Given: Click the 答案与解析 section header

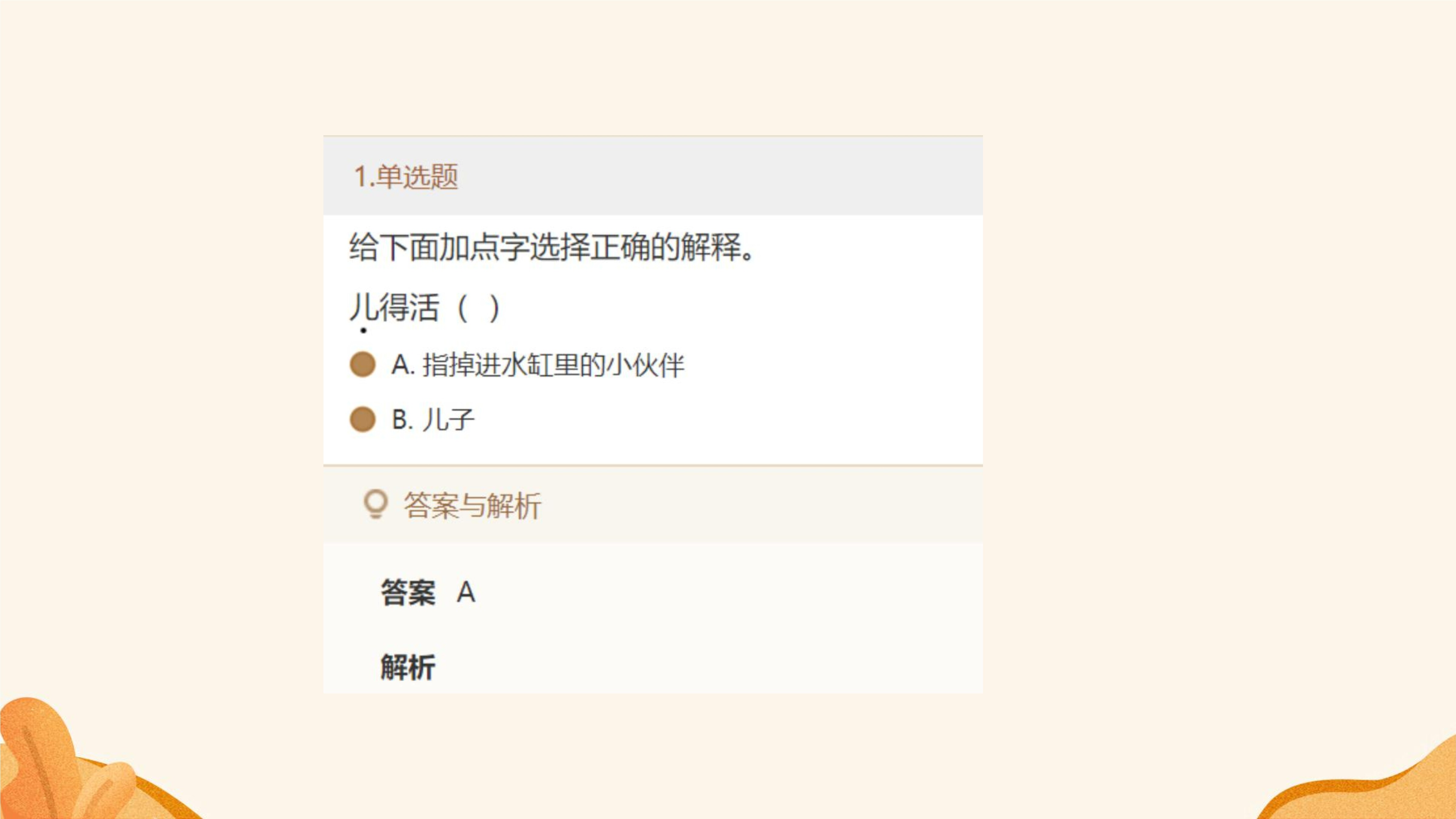Looking at the screenshot, I should (653, 505).
